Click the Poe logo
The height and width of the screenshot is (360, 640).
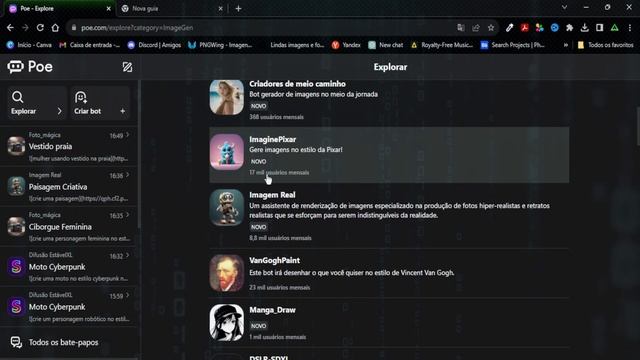30,67
